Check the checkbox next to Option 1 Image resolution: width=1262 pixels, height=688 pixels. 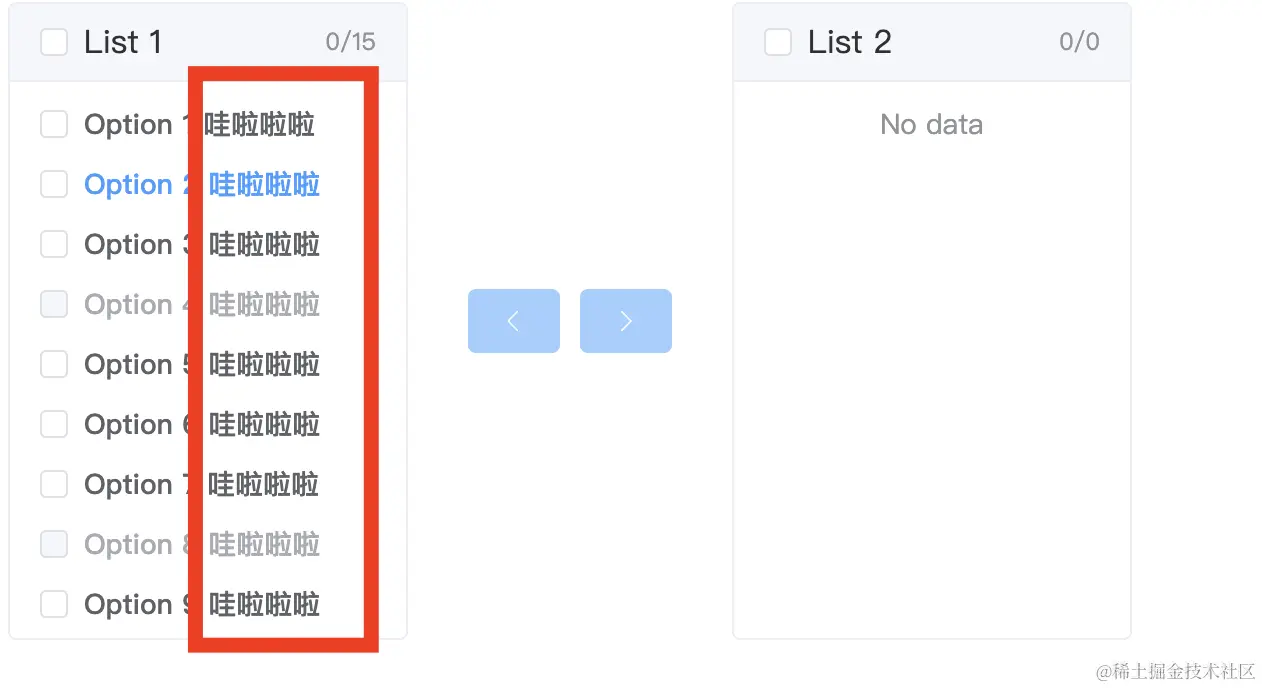point(54,124)
